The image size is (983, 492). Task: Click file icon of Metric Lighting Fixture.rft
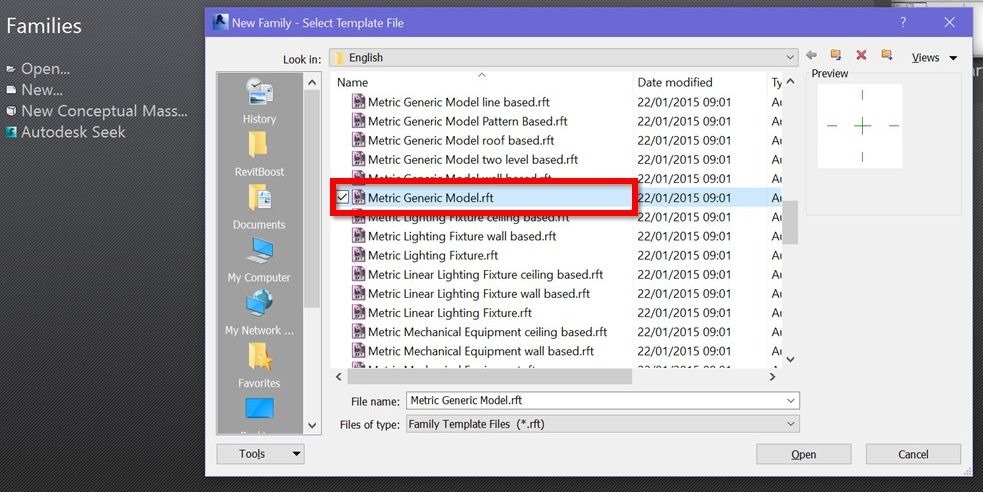pos(359,255)
